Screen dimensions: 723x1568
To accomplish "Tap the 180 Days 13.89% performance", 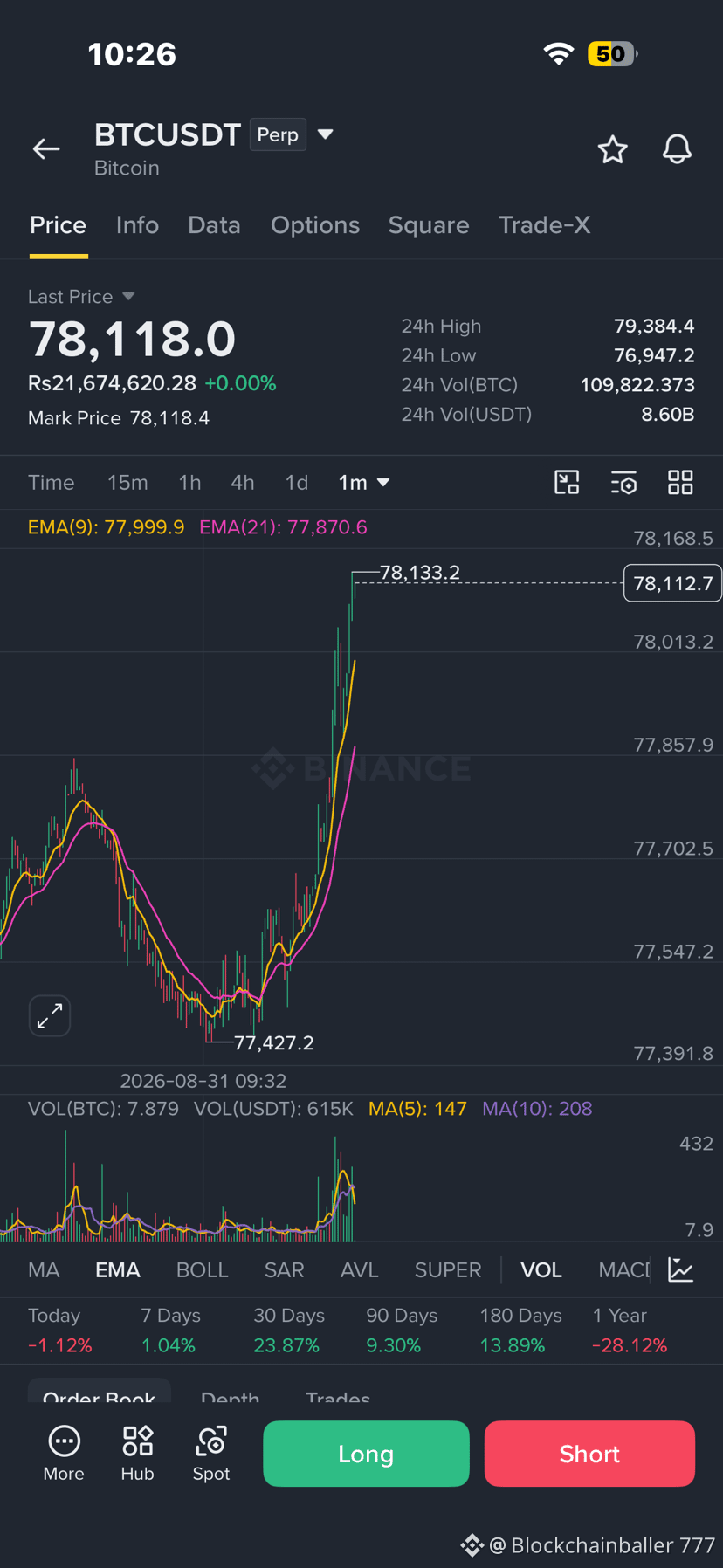I will pyautogui.click(x=520, y=1331).
